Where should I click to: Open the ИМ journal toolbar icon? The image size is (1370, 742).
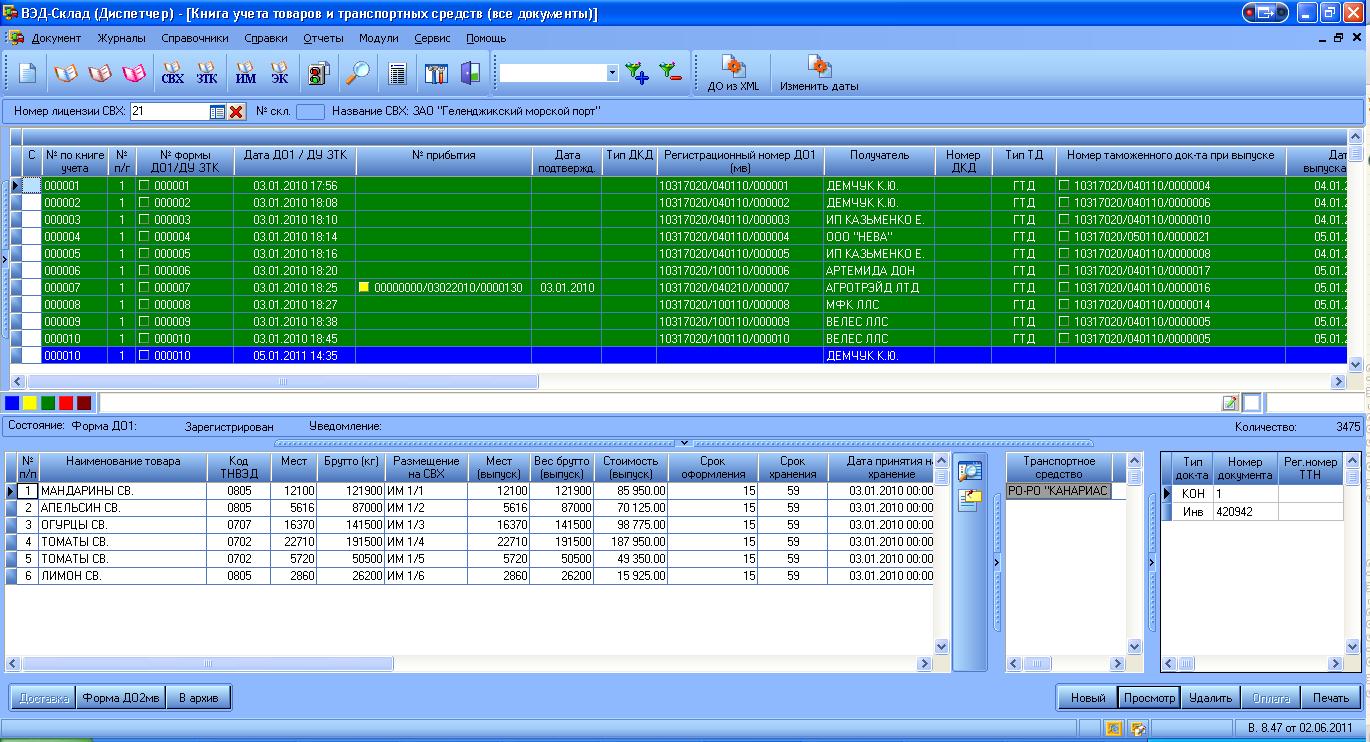coord(245,73)
